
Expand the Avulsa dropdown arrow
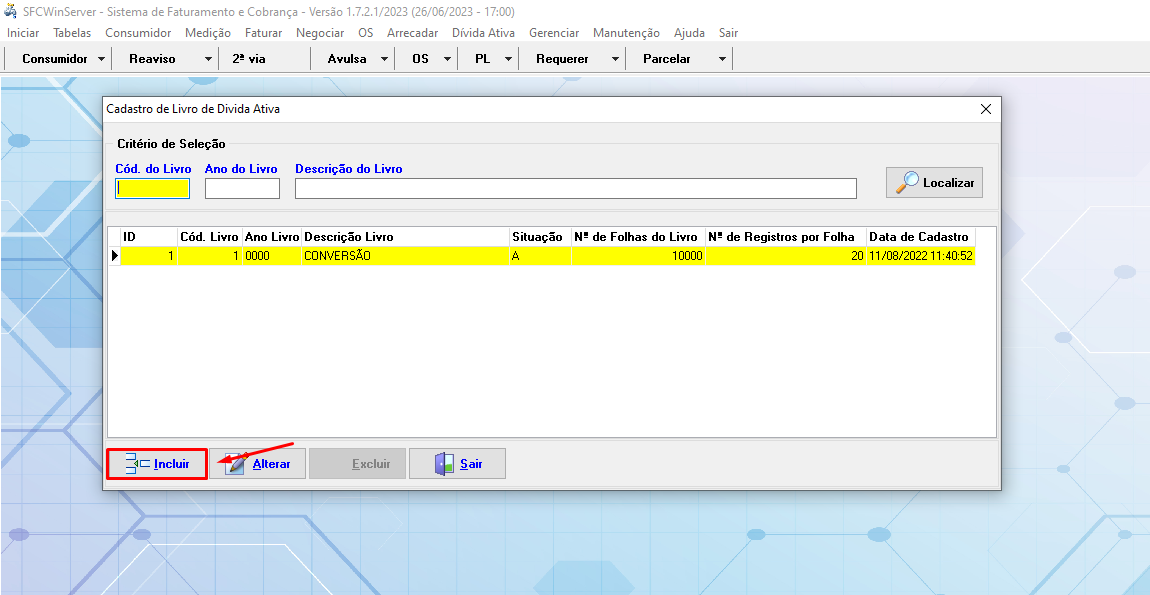pos(384,59)
